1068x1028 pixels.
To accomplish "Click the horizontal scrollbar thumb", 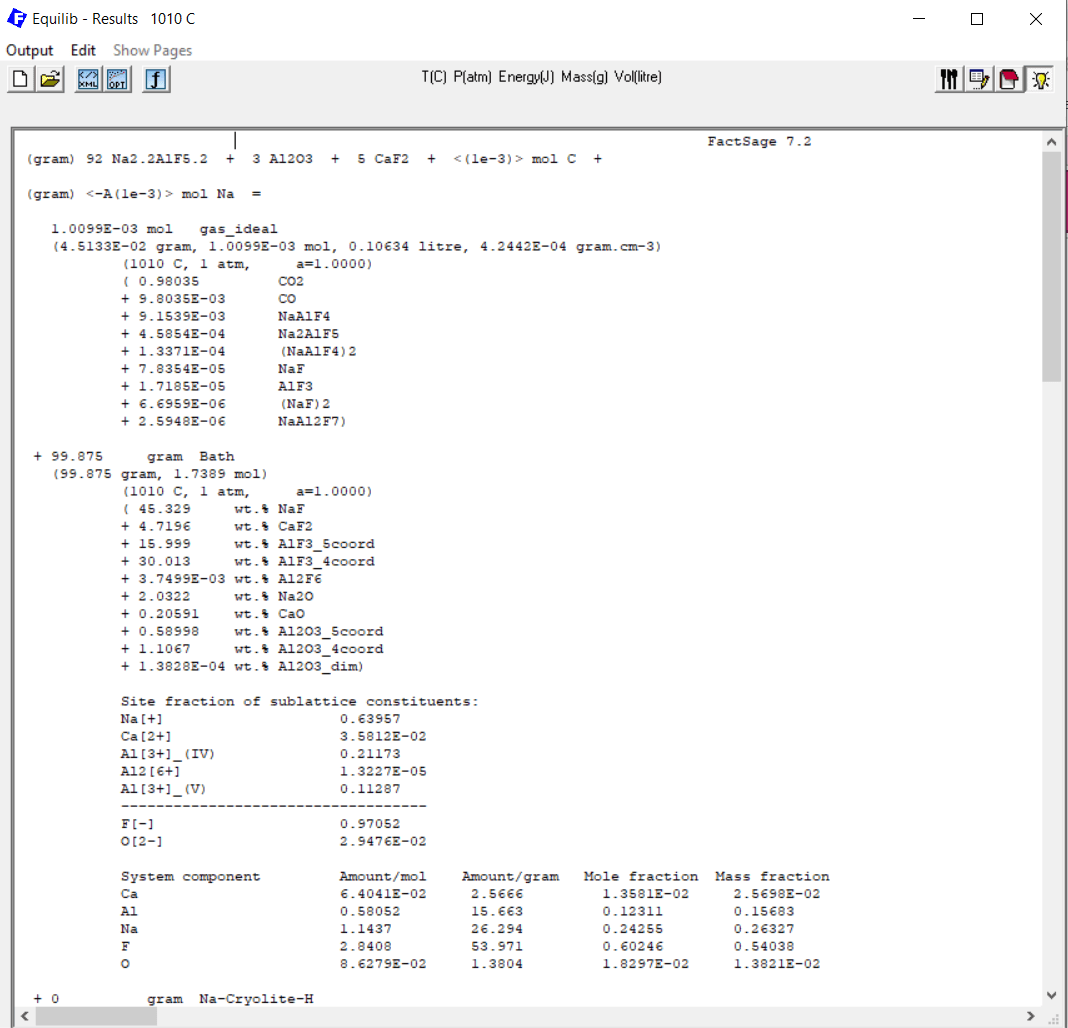I will tap(90, 1016).
